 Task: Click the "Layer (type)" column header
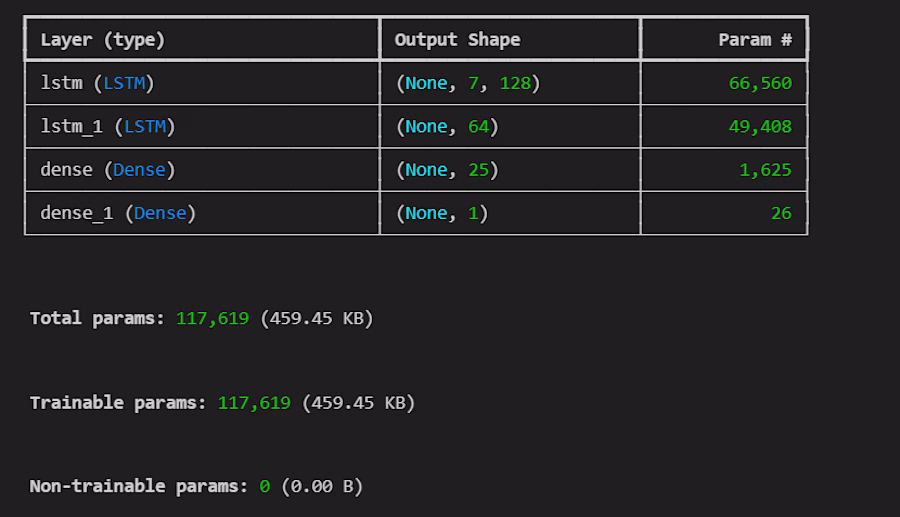coord(102,40)
